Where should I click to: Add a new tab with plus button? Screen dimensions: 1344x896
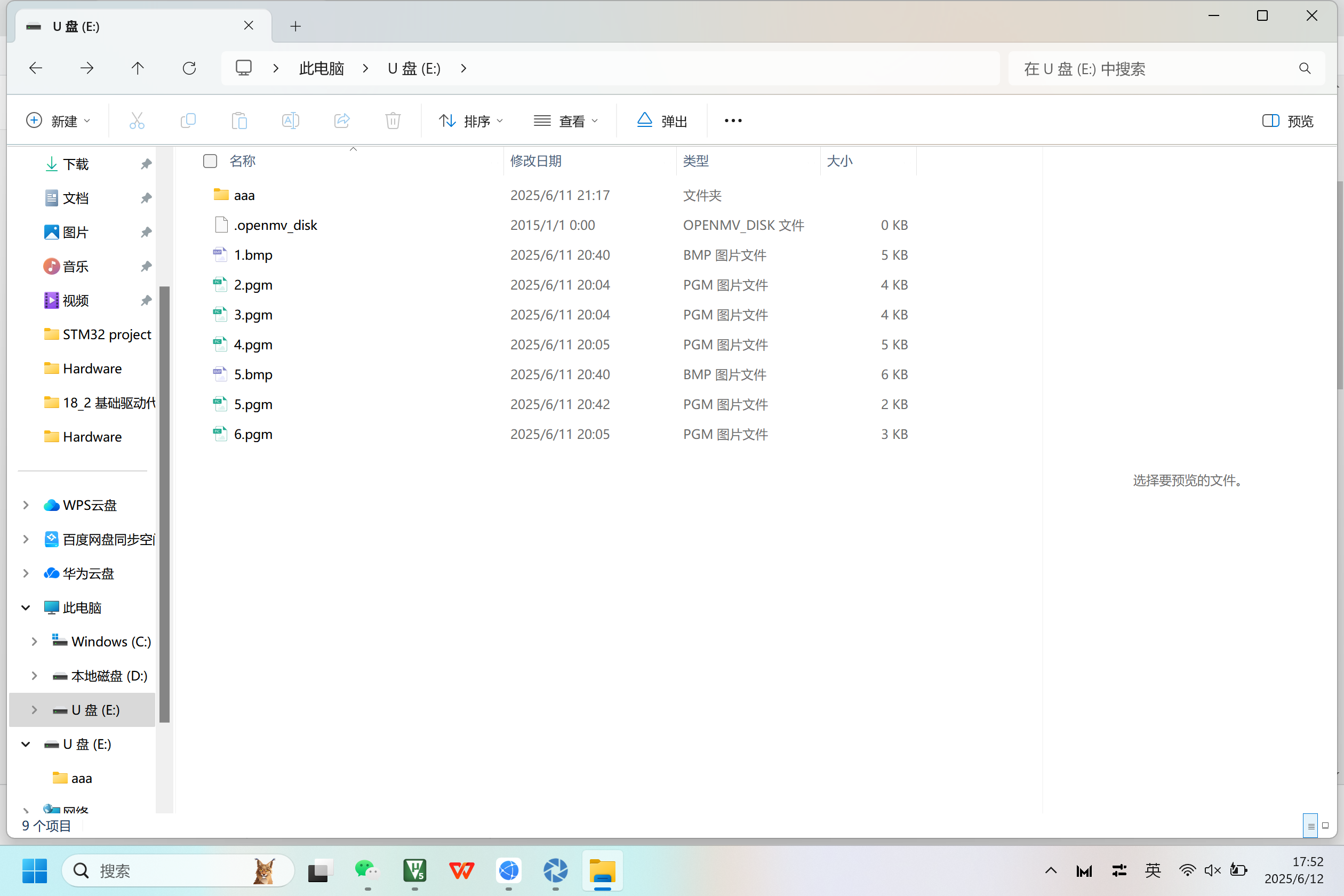tap(295, 26)
